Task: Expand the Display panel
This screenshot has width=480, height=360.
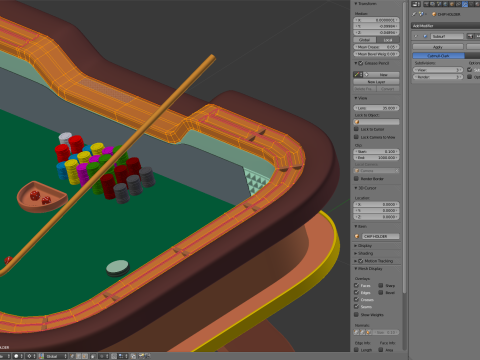Action: tap(356, 246)
